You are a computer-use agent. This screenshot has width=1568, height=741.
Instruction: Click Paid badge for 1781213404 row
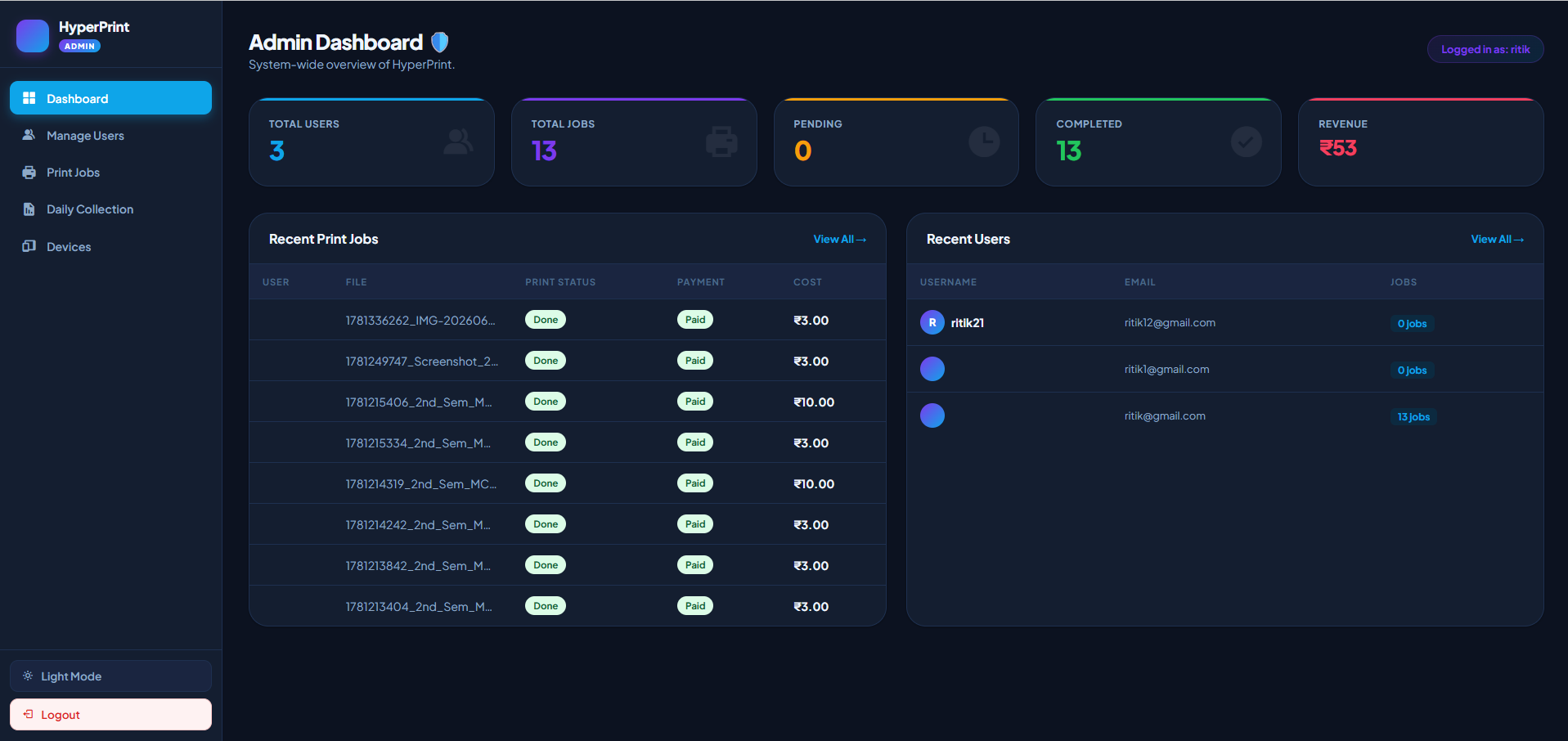(x=695, y=606)
